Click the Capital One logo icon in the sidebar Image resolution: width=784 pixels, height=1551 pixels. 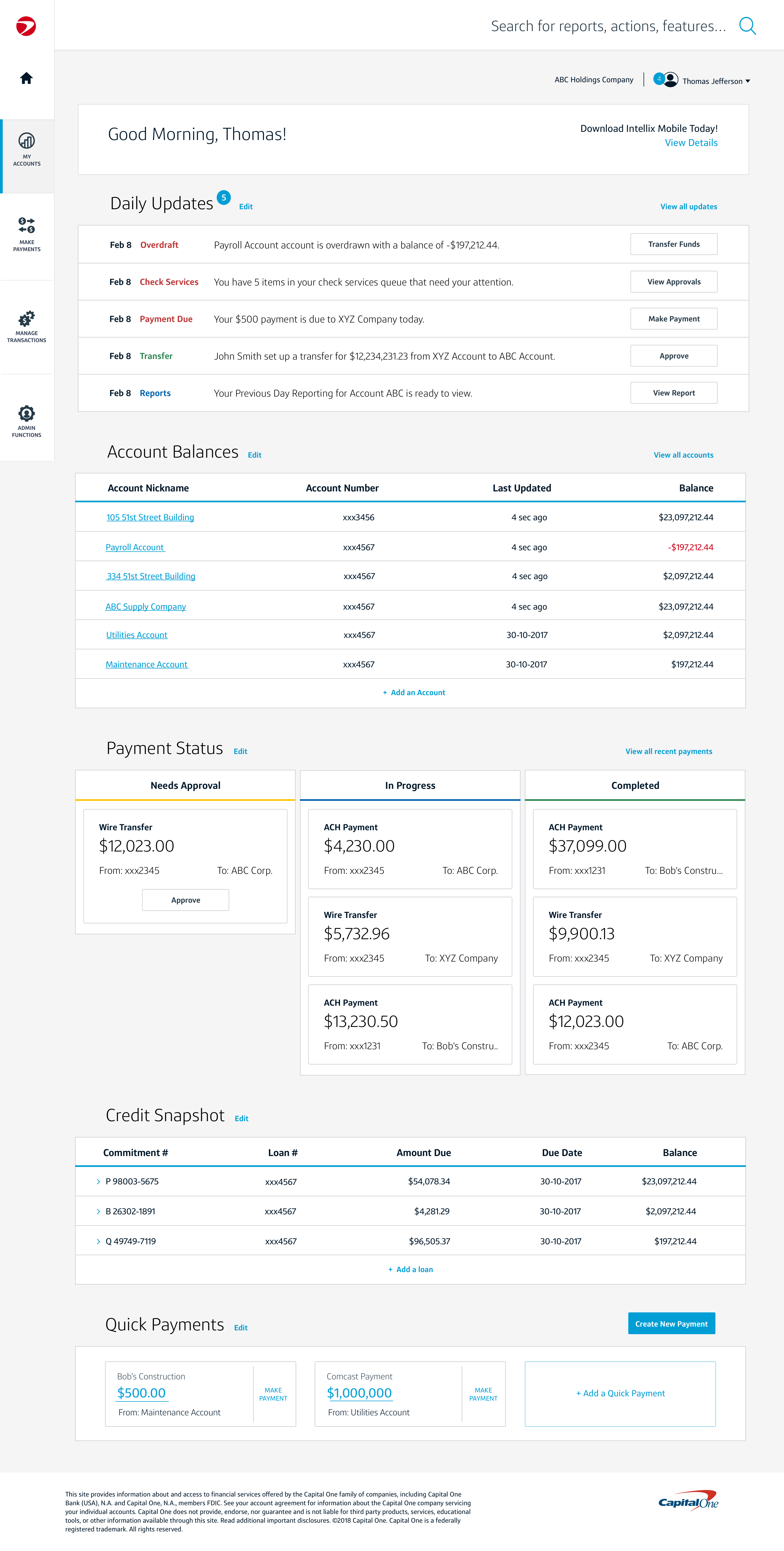[26, 26]
